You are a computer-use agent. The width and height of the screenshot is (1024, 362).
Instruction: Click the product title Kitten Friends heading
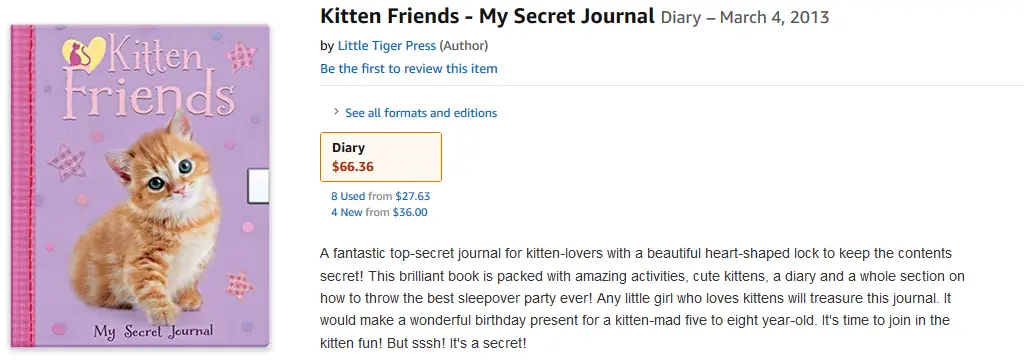487,16
